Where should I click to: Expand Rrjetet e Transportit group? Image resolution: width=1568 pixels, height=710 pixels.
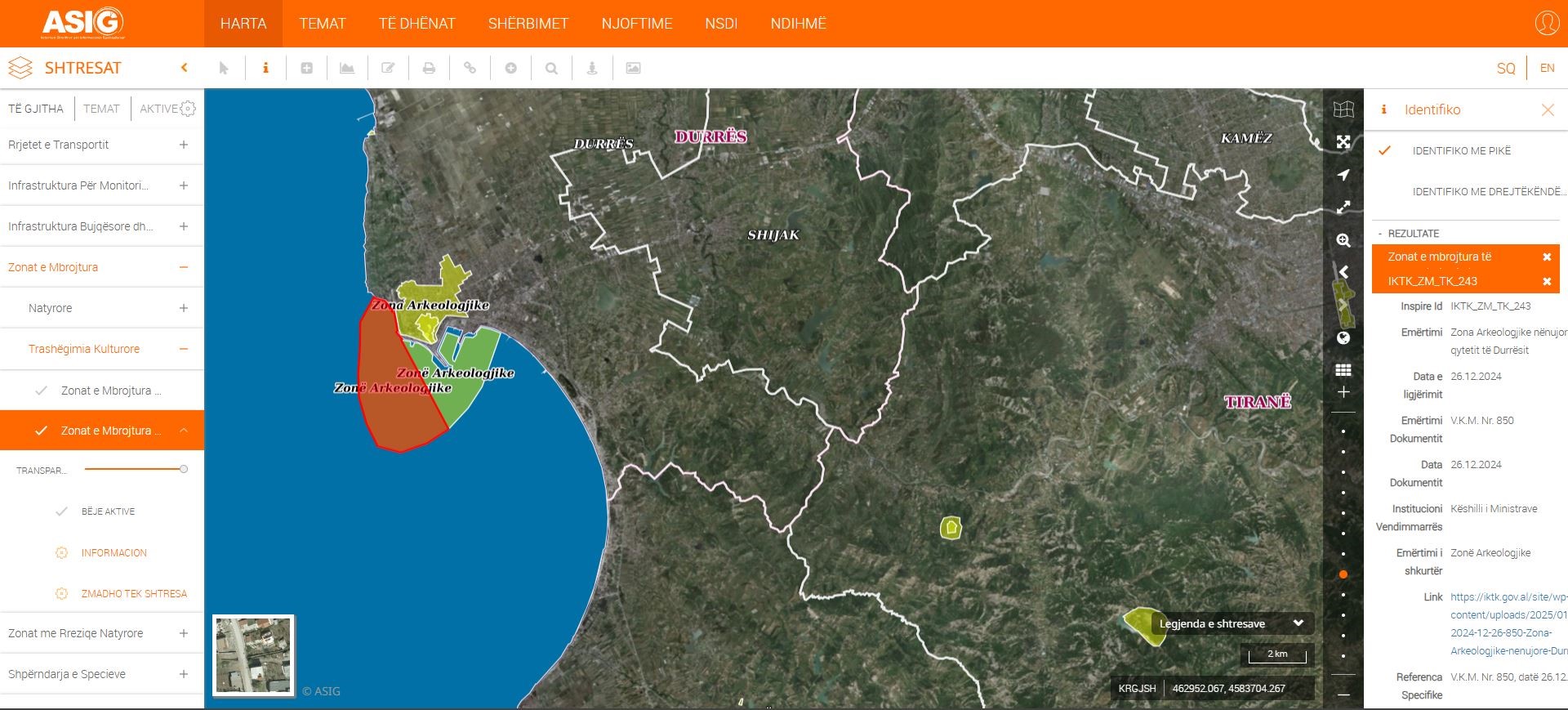184,145
